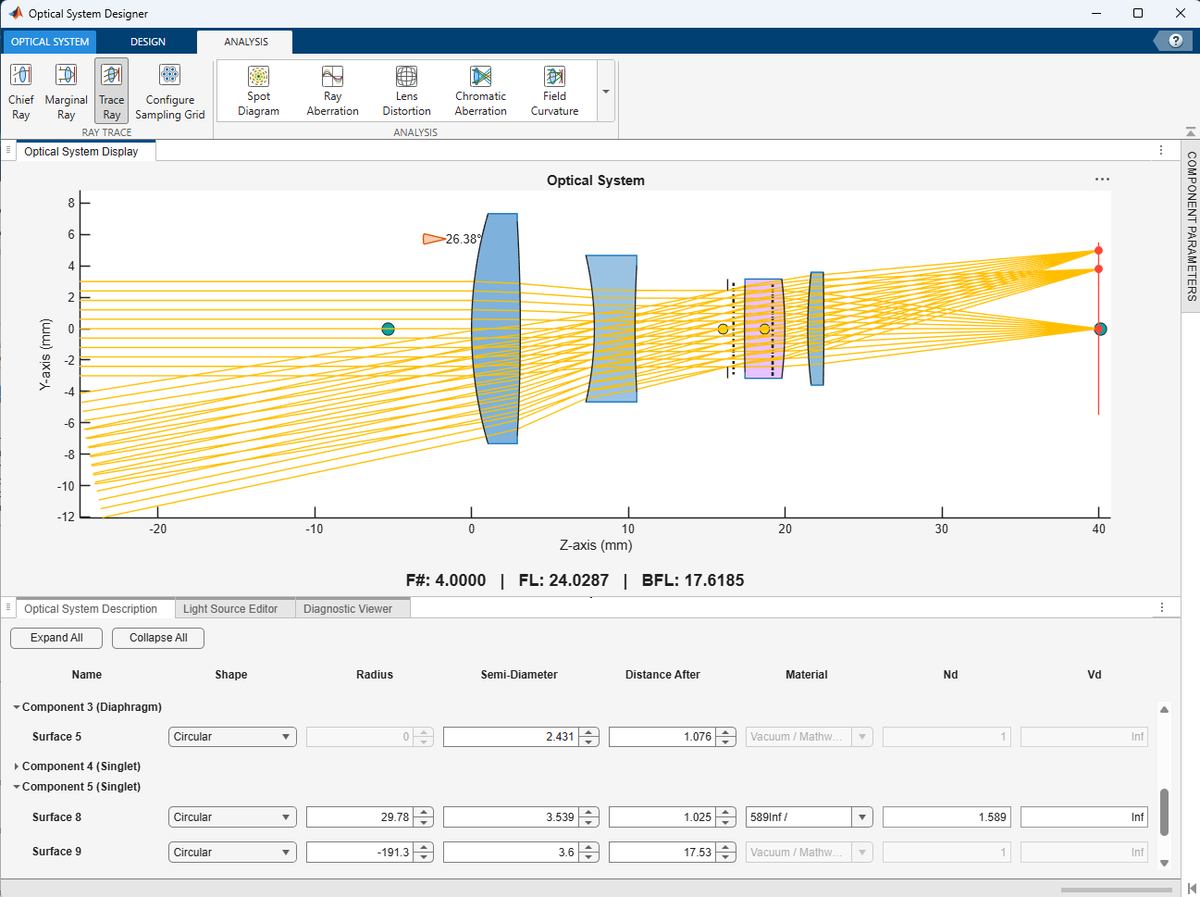Click Surface 8 semi-diameter field 3.539

coord(511,817)
